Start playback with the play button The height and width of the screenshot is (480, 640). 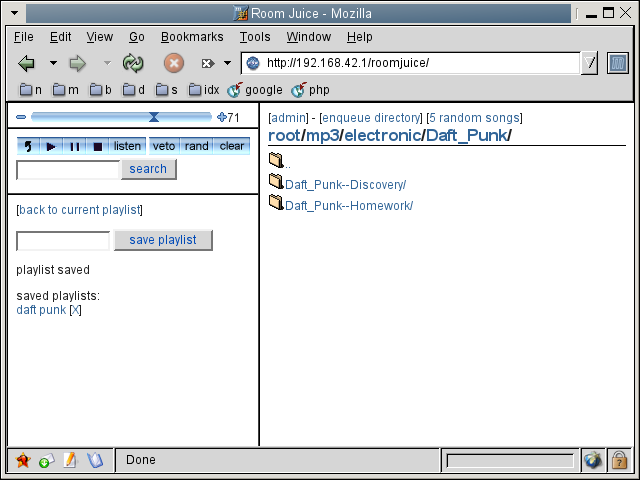point(51,146)
